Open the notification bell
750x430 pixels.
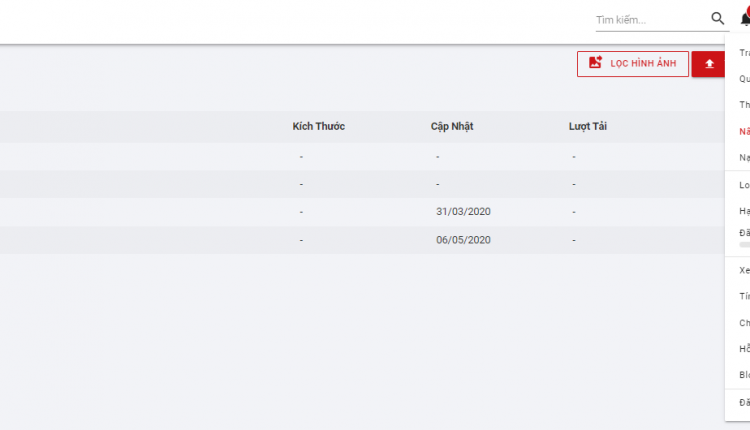click(745, 18)
